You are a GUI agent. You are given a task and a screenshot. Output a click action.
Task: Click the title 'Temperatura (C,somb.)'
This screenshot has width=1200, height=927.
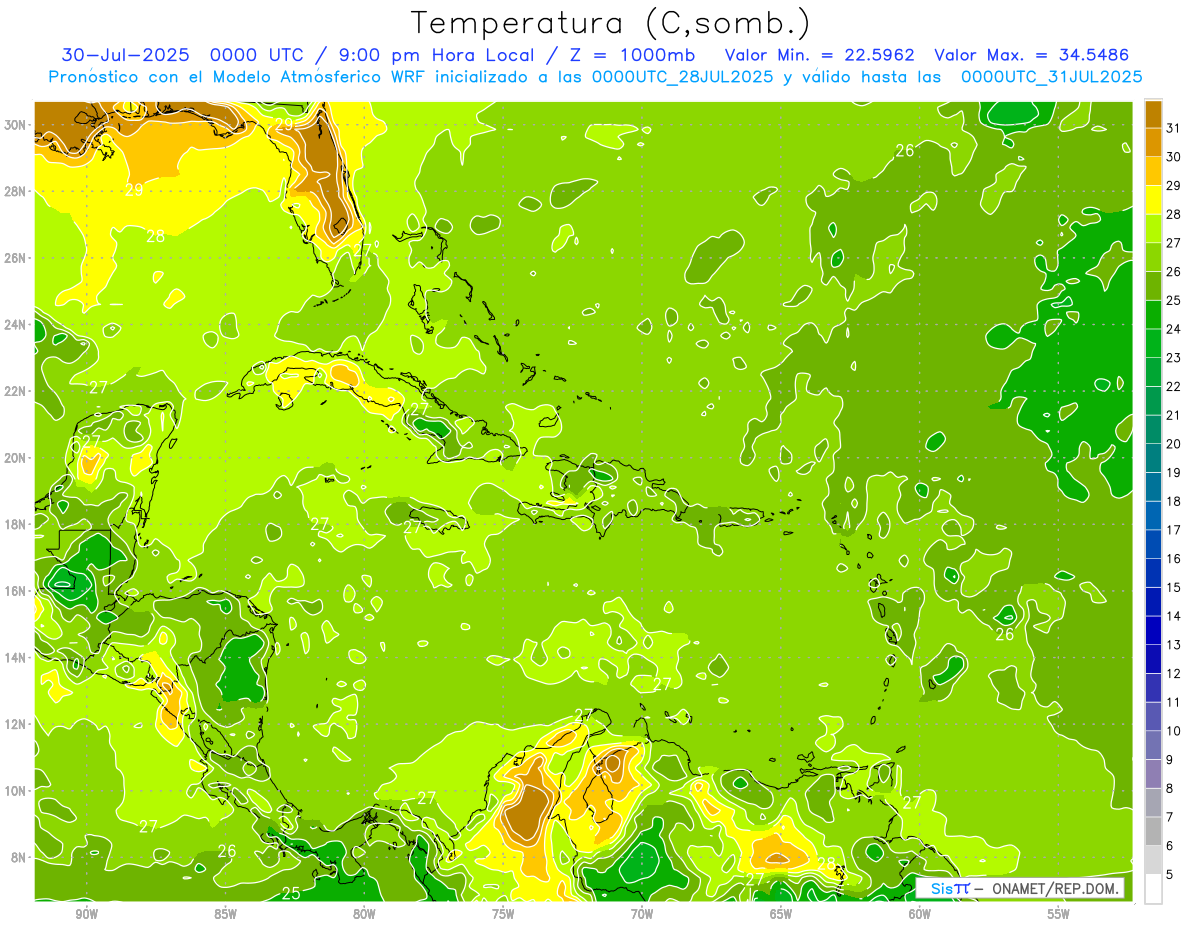click(x=611, y=23)
